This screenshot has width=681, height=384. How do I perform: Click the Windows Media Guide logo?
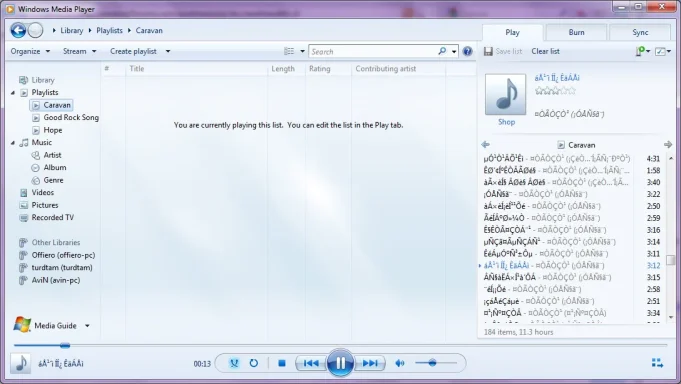coord(22,325)
